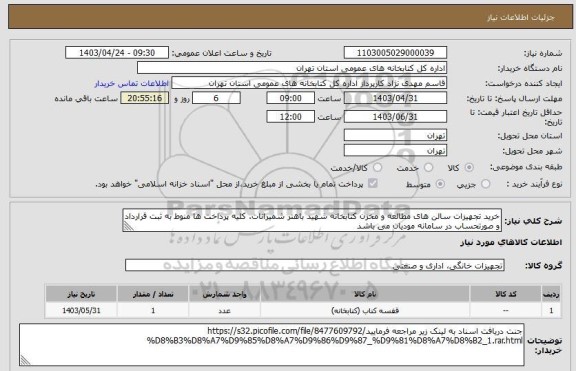Viewport: 576px width, 371px height.
Task: Click the گروه کالا field
Action: click(x=314, y=266)
